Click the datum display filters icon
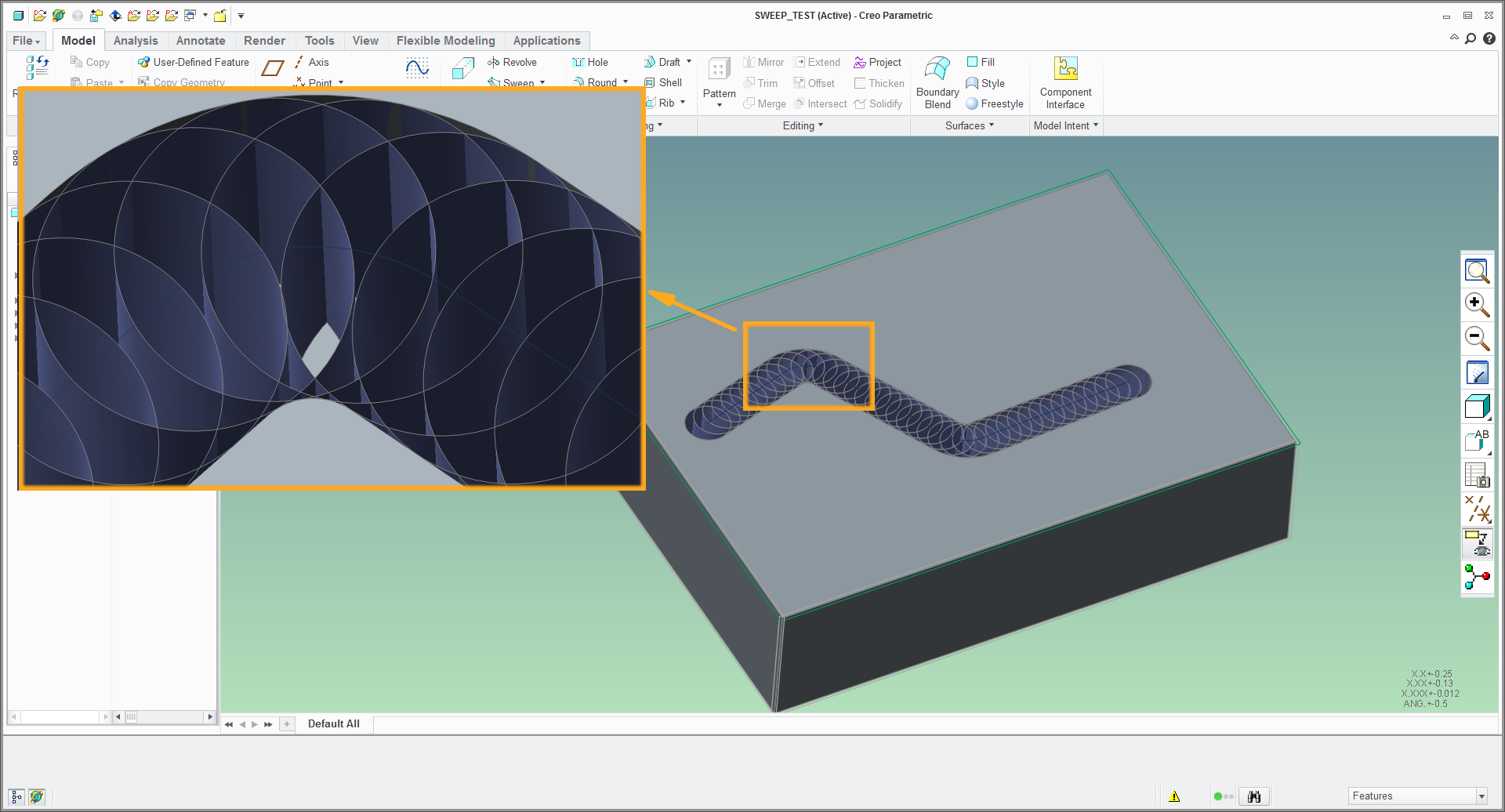The image size is (1505, 812). pos(1477,509)
